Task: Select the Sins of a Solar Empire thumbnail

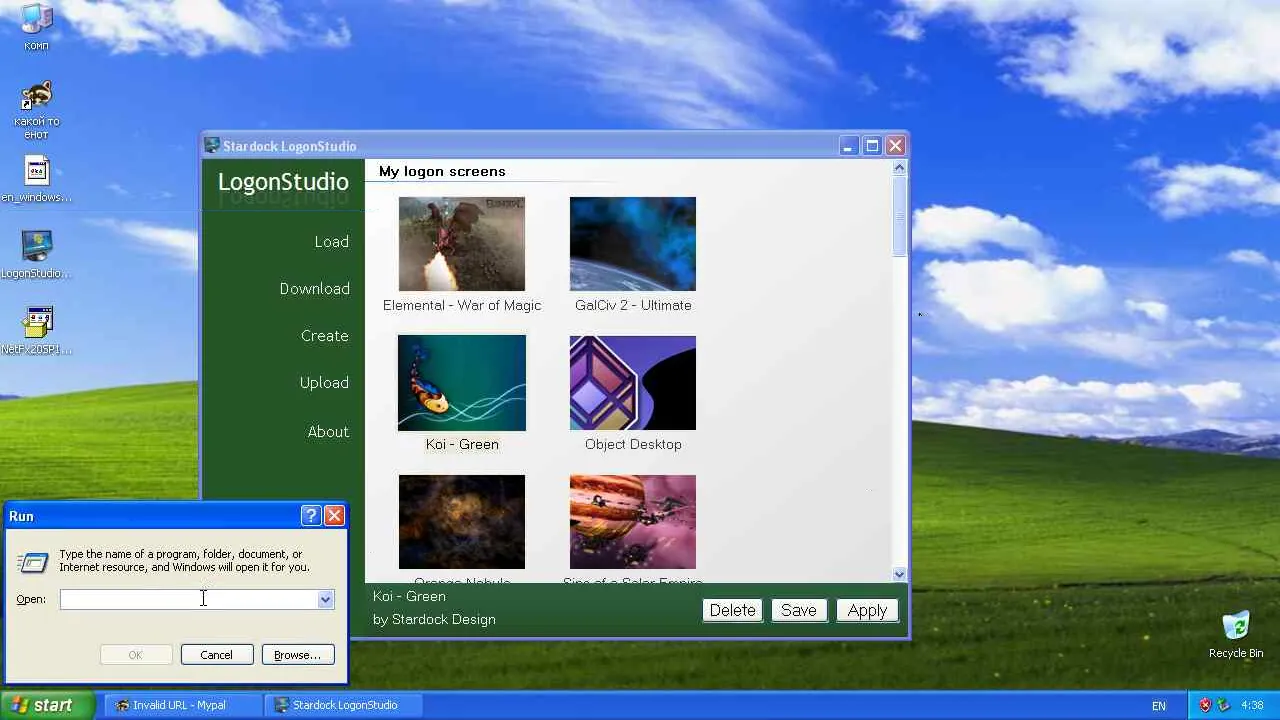Action: coord(633,522)
